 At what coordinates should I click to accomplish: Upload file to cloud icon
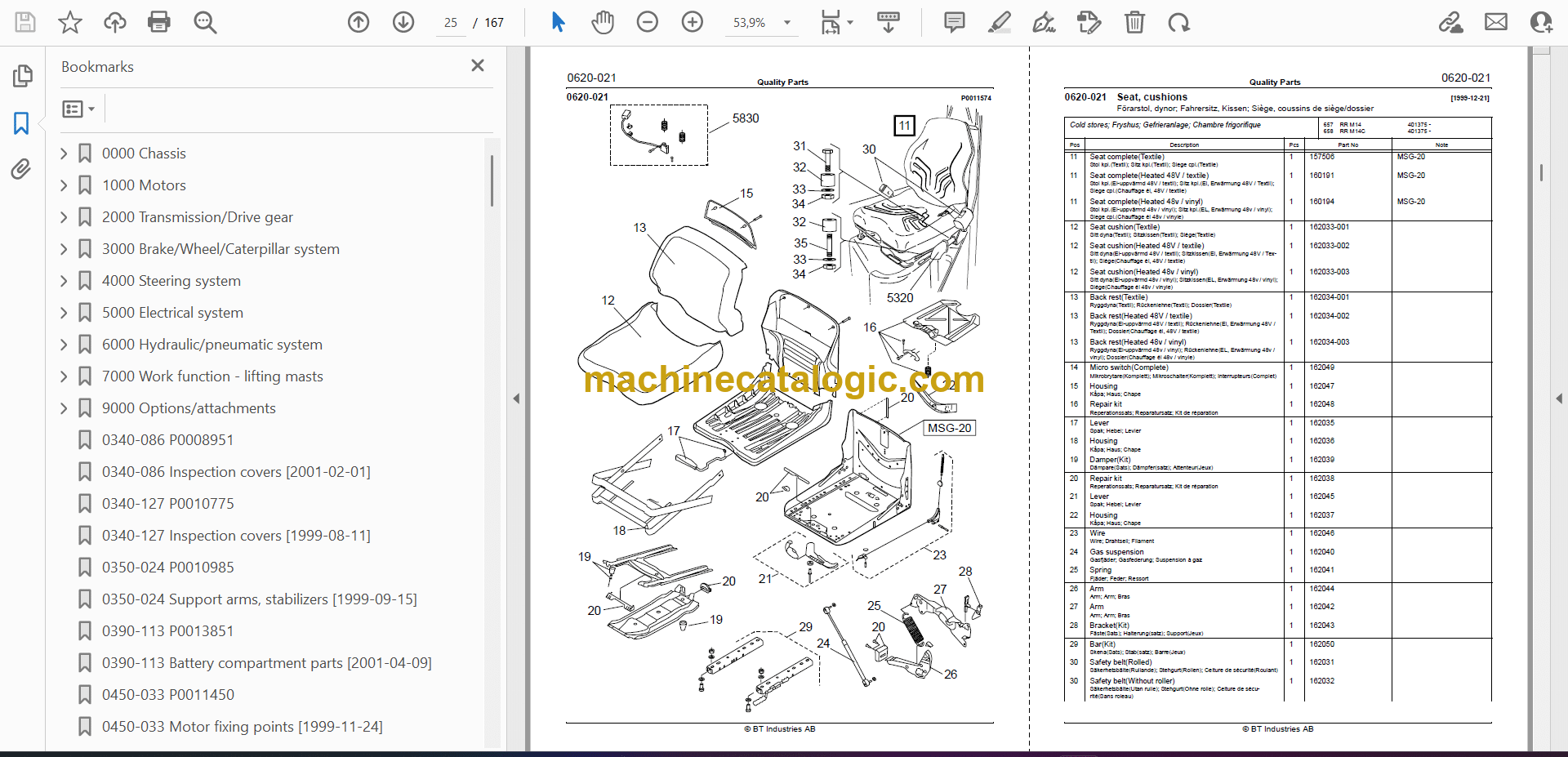point(115,22)
